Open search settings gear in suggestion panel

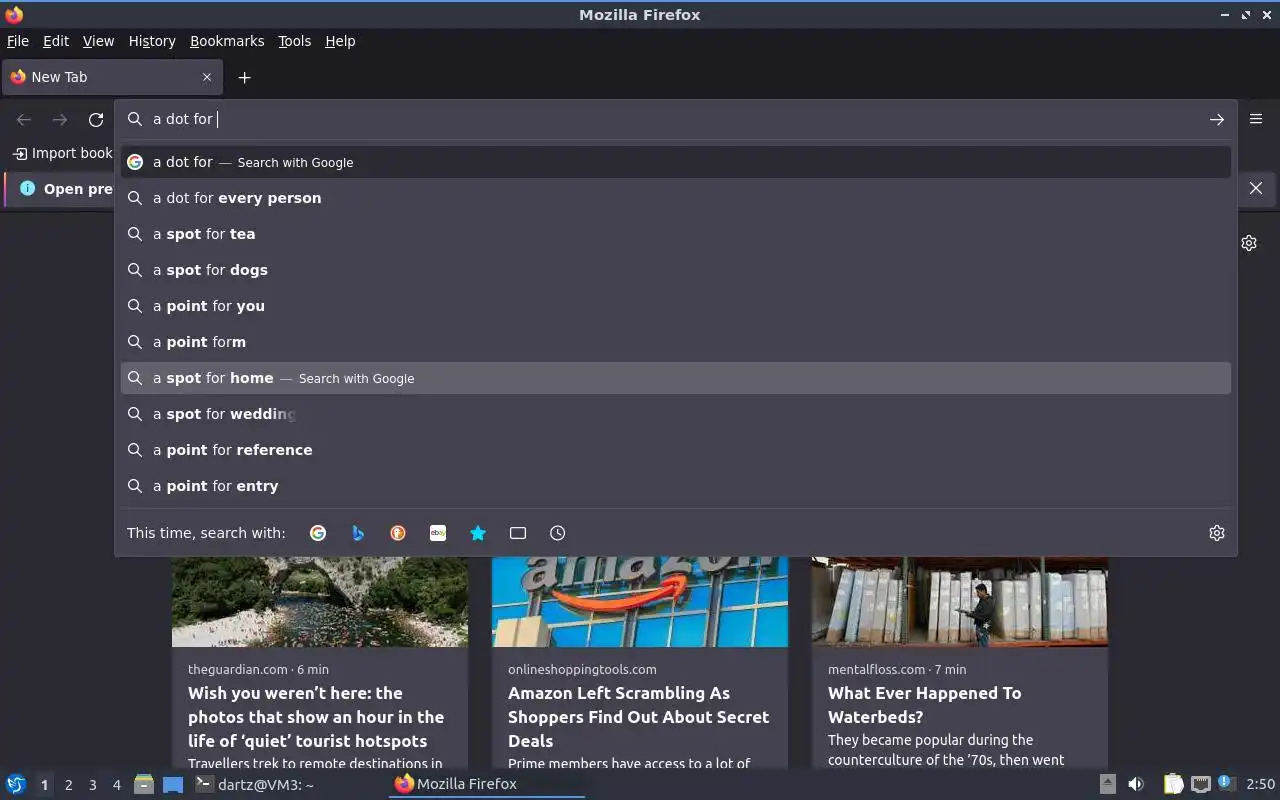click(1217, 533)
